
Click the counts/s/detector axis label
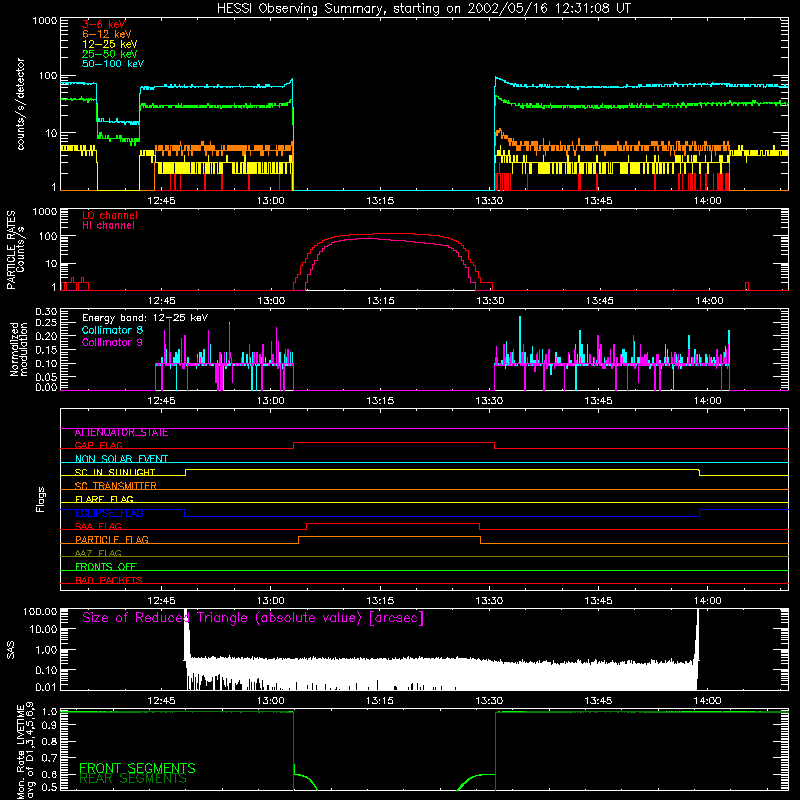(20, 104)
